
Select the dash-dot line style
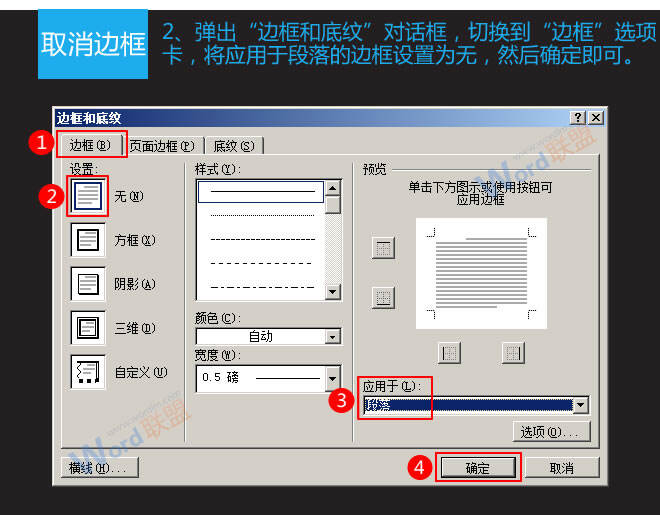coord(262,288)
